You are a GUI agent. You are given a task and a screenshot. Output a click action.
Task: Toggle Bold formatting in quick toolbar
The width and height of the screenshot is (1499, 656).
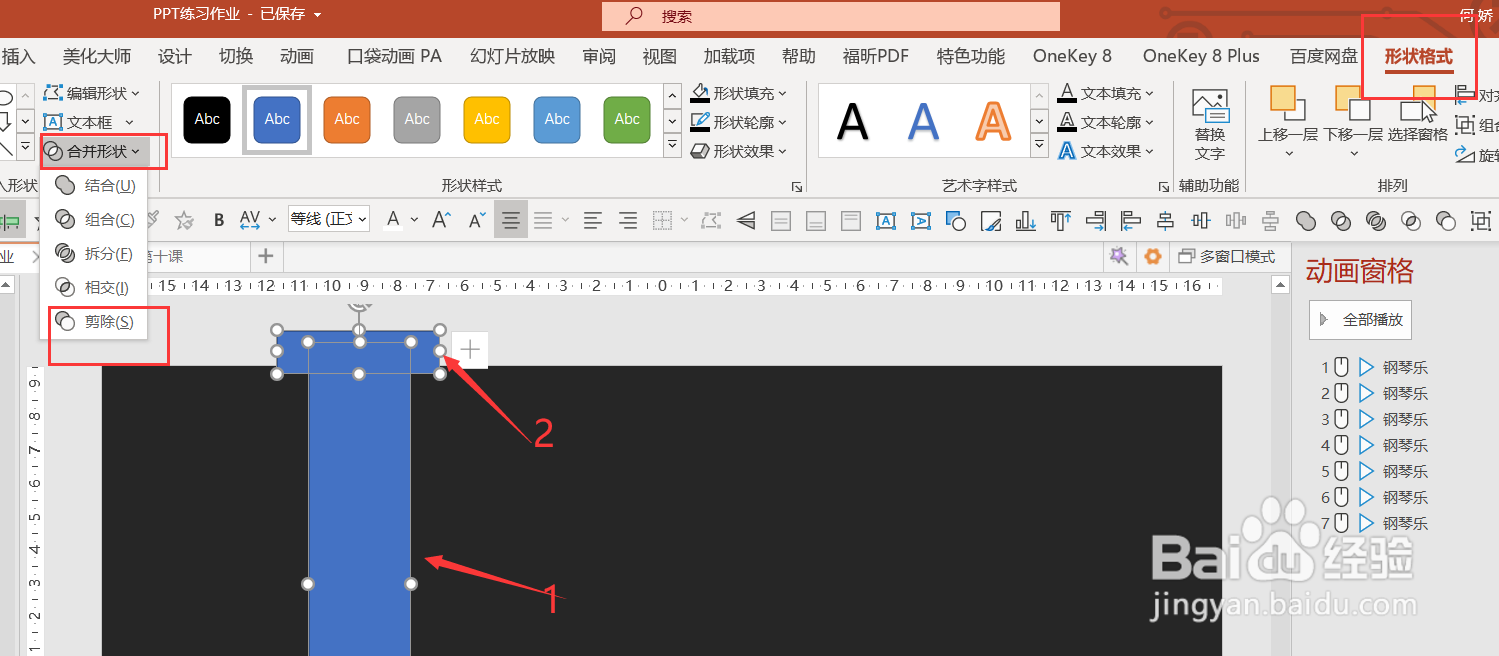tap(219, 220)
